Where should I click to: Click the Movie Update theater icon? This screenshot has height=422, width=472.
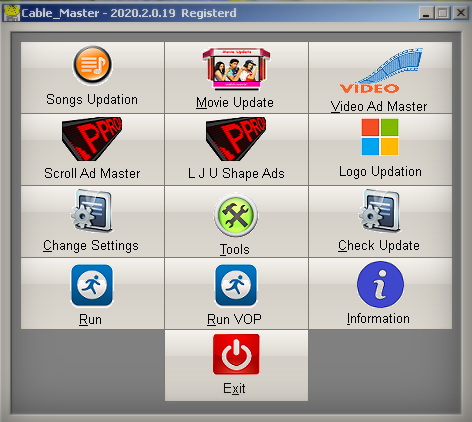click(236, 69)
